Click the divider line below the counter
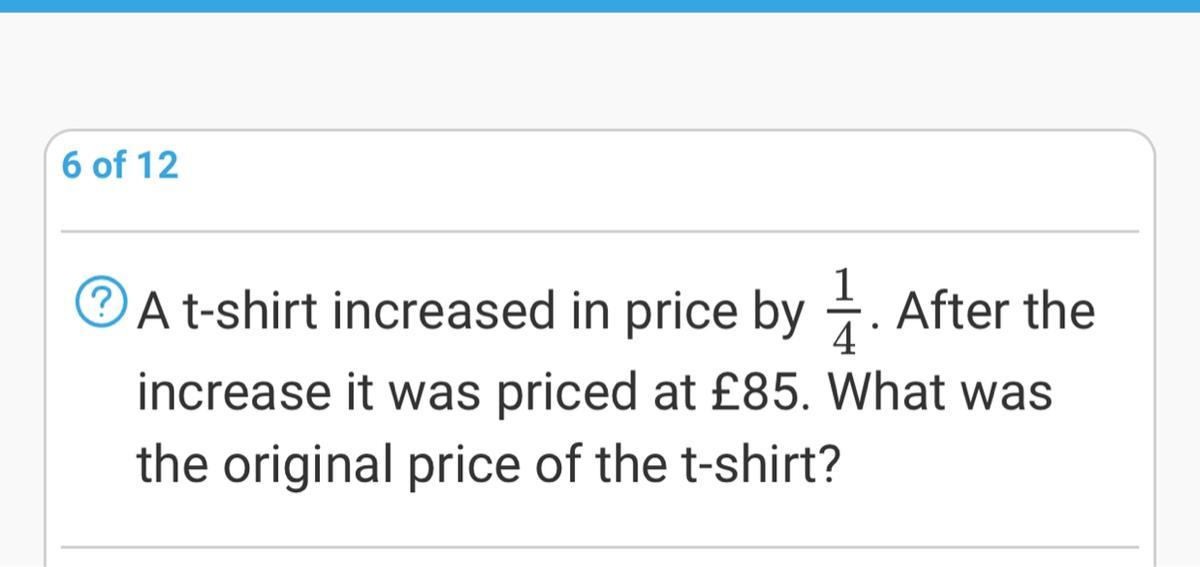 tap(600, 231)
